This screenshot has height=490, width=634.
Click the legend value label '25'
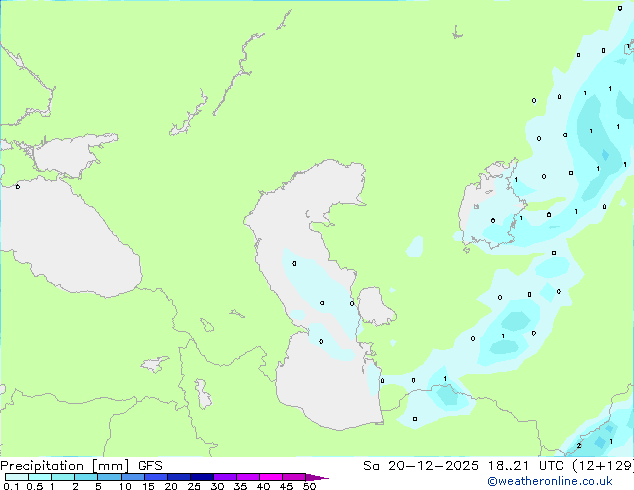194,486
